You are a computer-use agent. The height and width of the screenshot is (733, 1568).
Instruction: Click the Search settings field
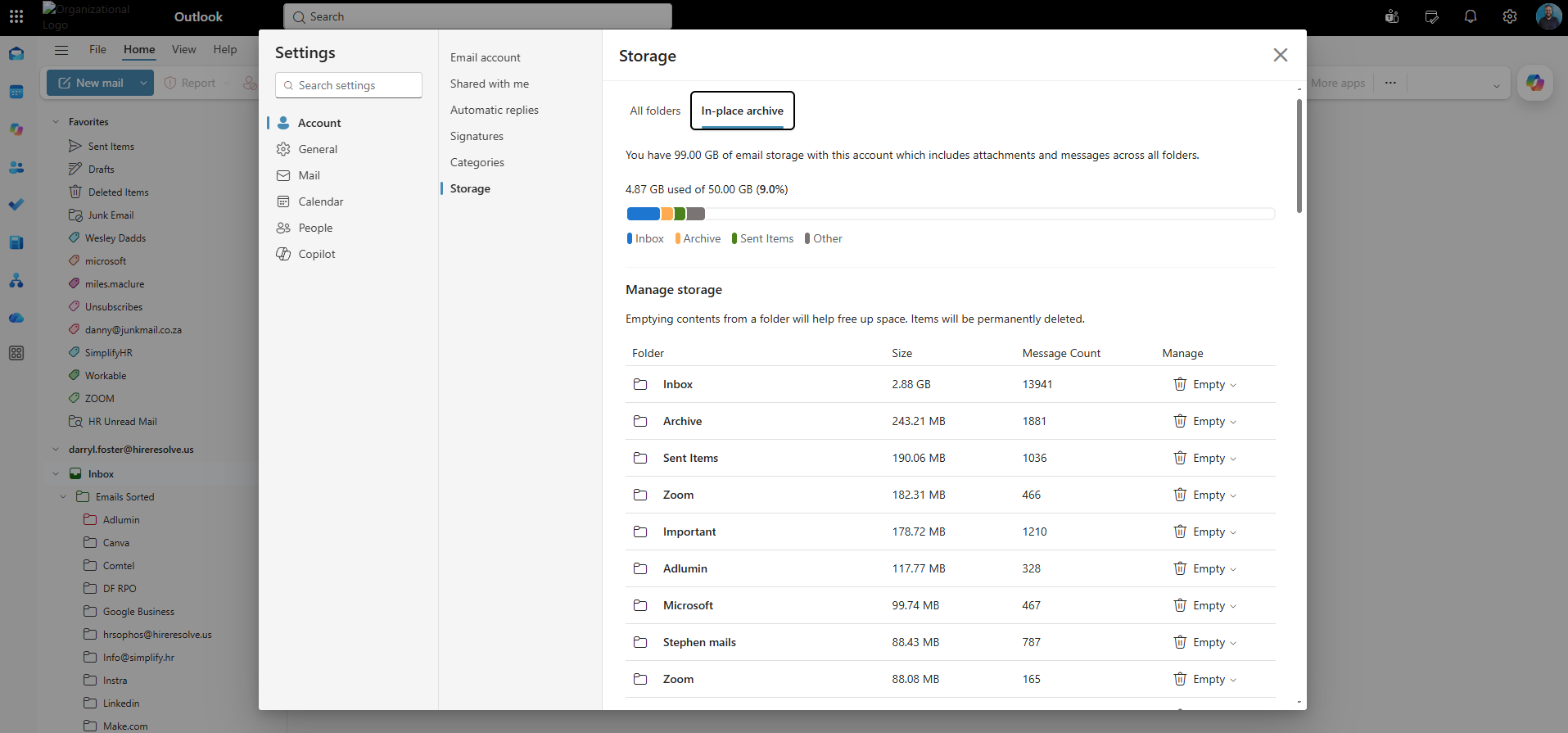[x=349, y=85]
